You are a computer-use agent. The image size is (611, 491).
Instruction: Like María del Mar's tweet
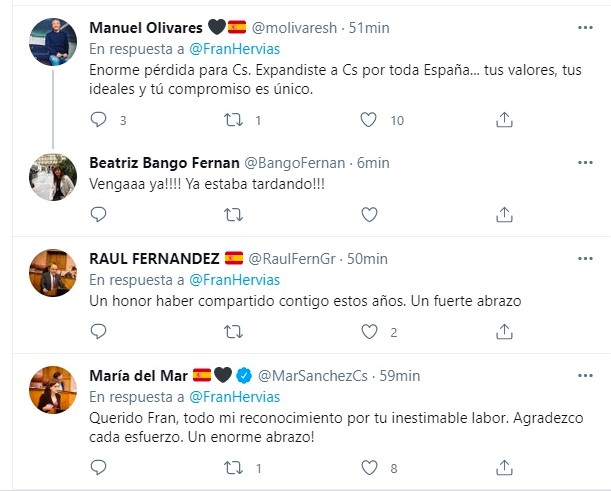(x=369, y=467)
